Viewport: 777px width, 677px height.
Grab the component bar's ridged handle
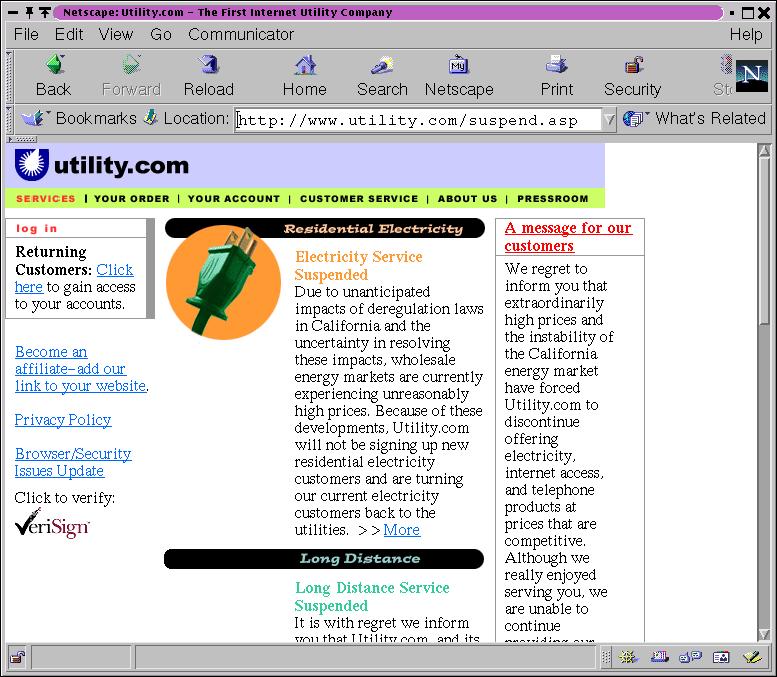coord(606,658)
